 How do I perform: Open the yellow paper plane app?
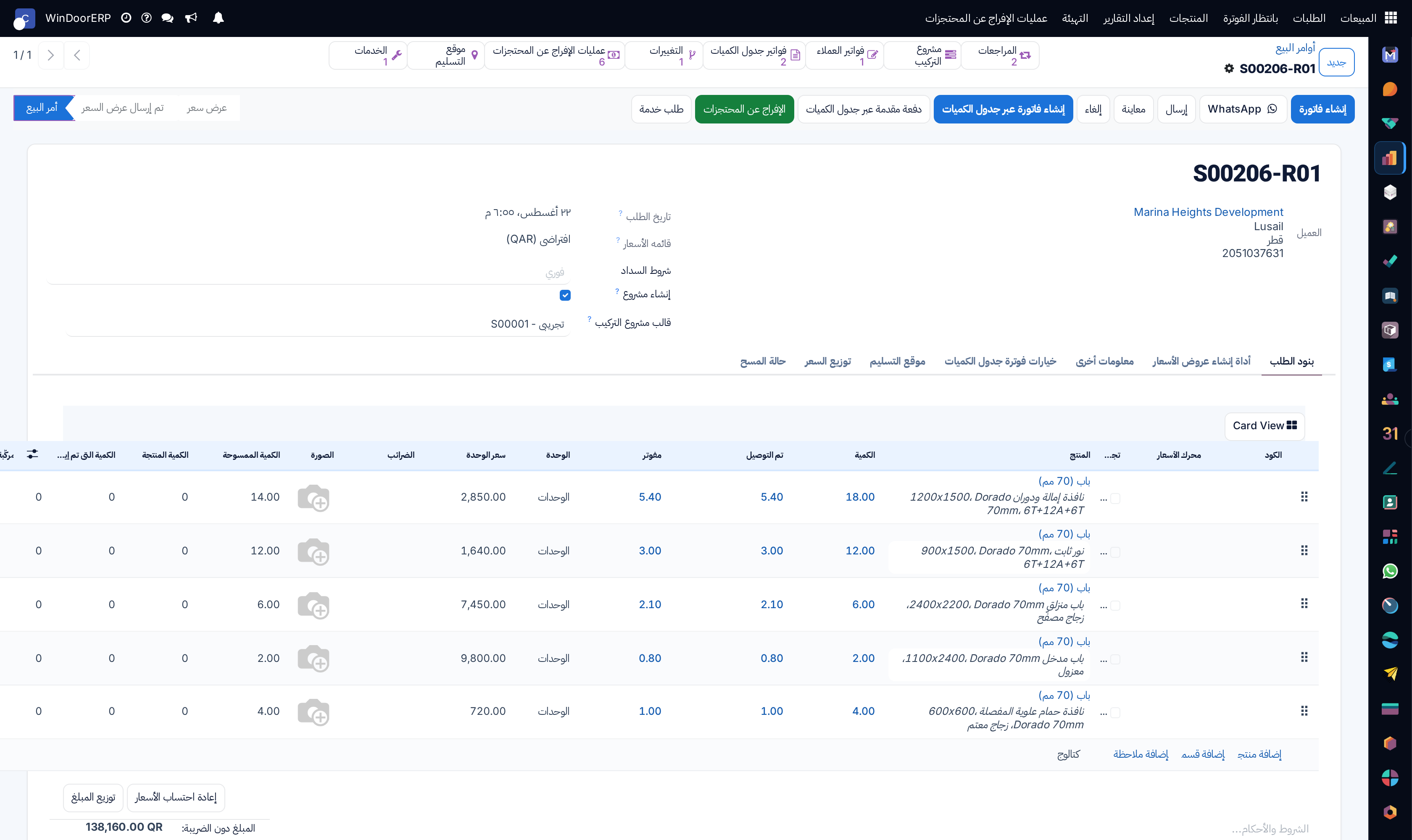tap(1390, 674)
